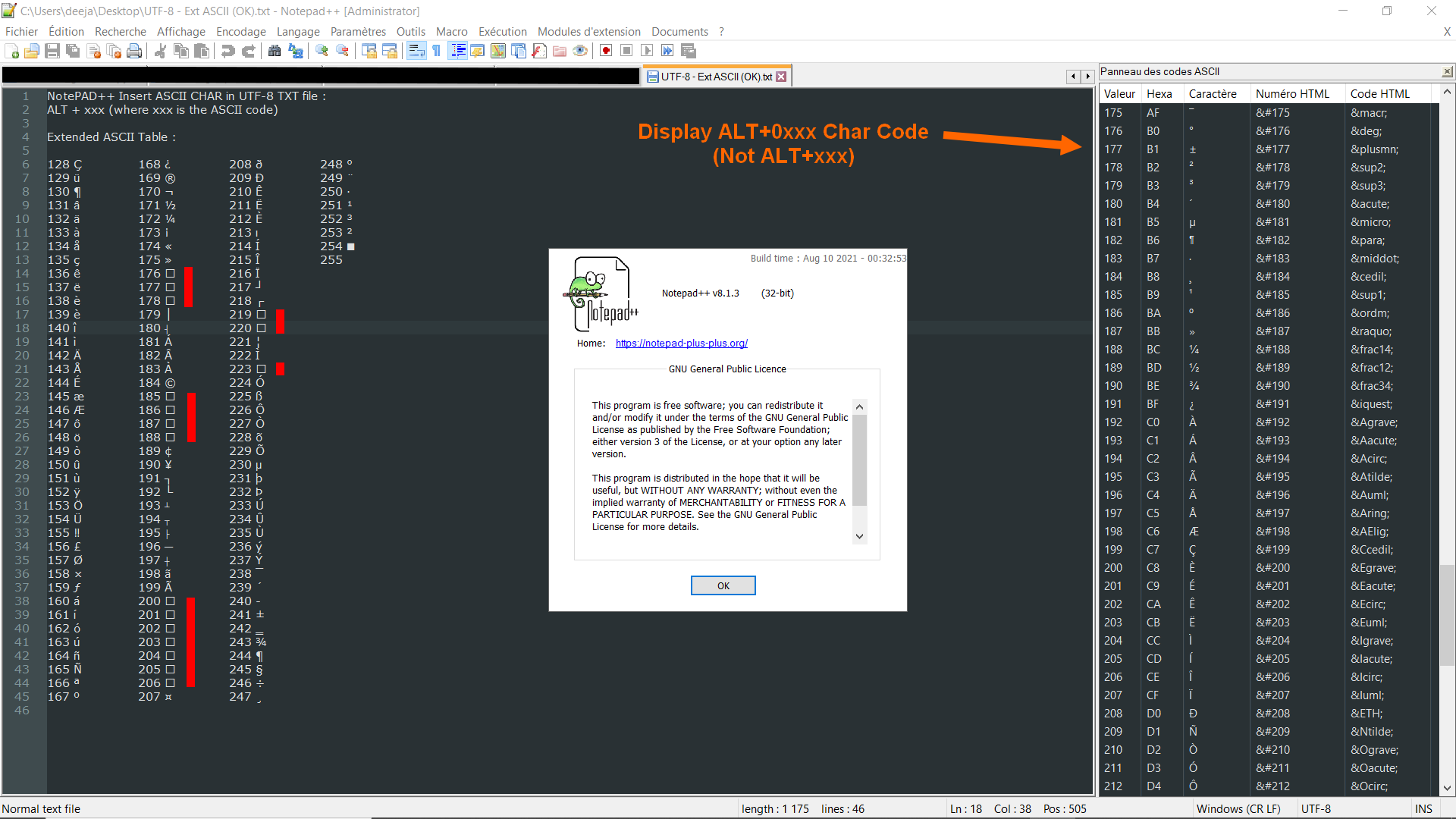The width and height of the screenshot is (1456, 819).
Task: Open the Édition menu
Action: point(66,32)
